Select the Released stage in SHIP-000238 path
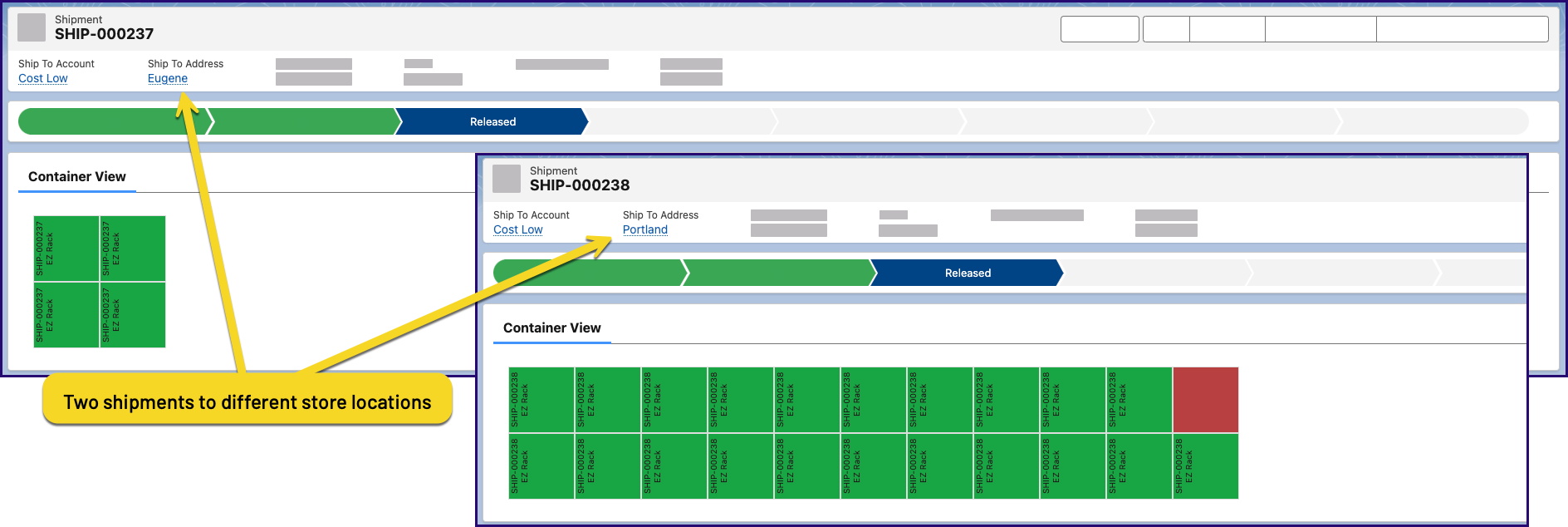 click(968, 273)
